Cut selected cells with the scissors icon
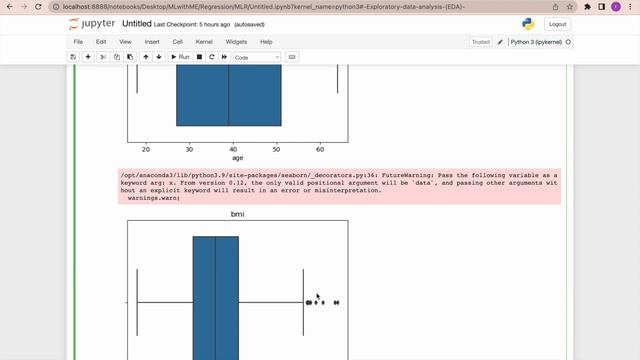This screenshot has height=360, width=640. (103, 57)
